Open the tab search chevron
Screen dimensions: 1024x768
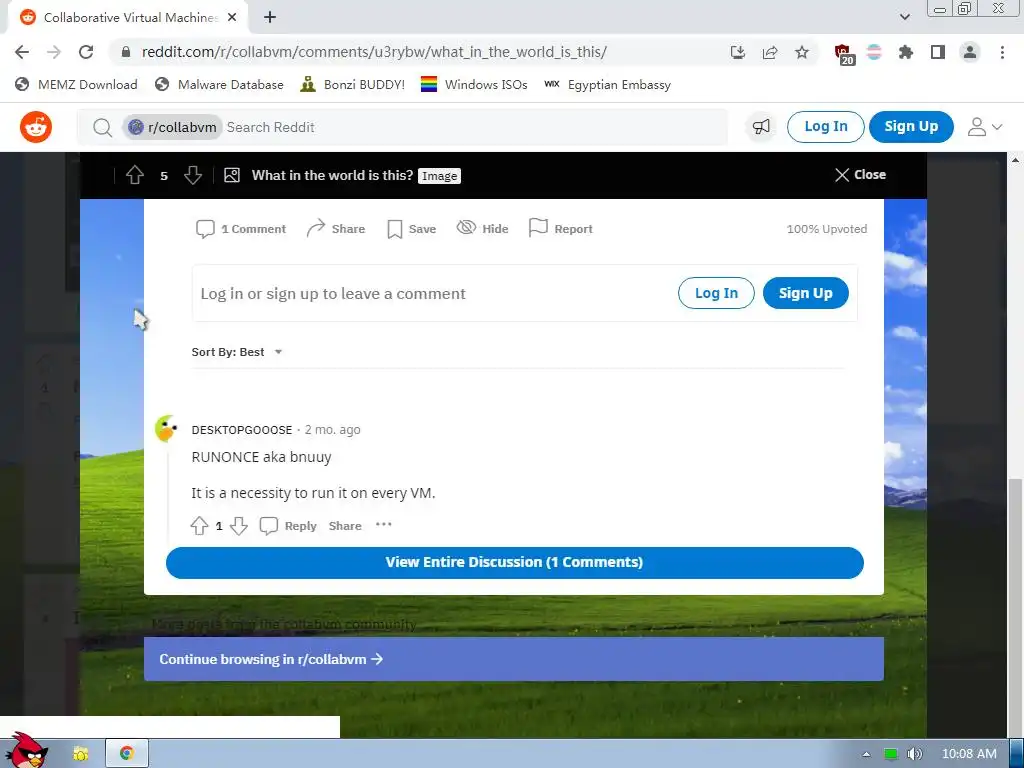(x=904, y=17)
